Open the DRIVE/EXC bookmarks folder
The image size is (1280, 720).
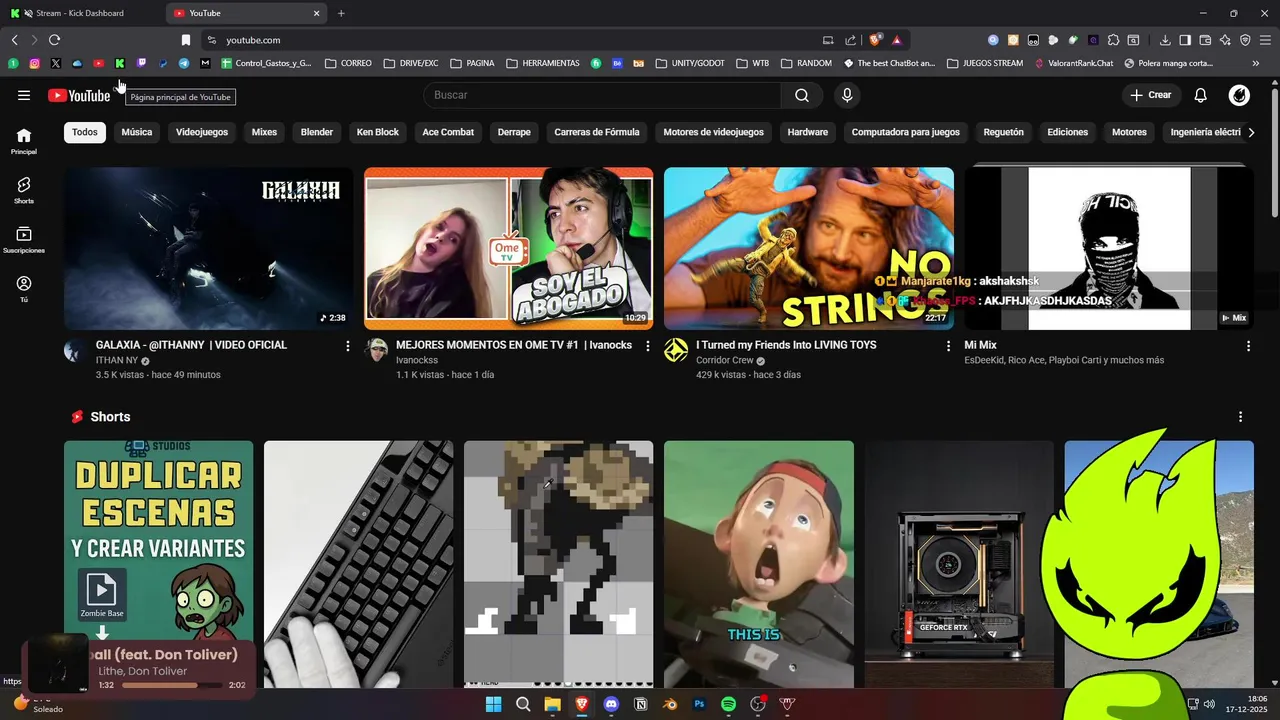click(410, 63)
